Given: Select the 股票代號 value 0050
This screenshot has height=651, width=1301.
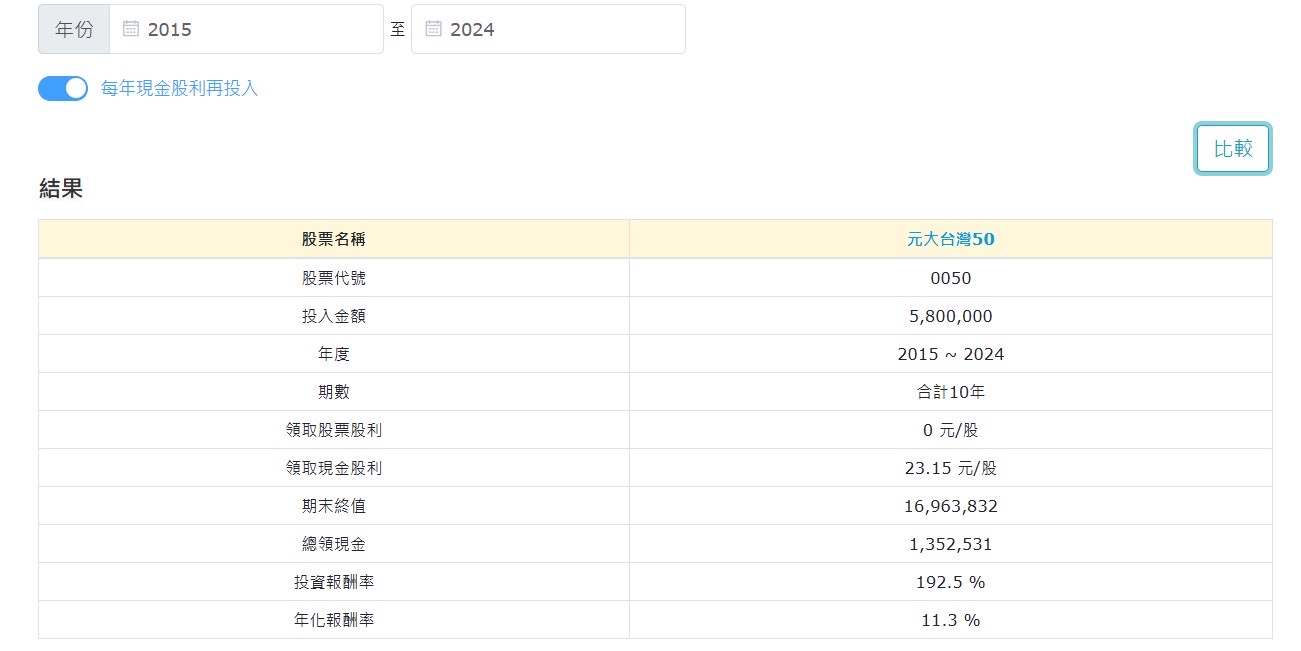Looking at the screenshot, I should [x=951, y=278].
